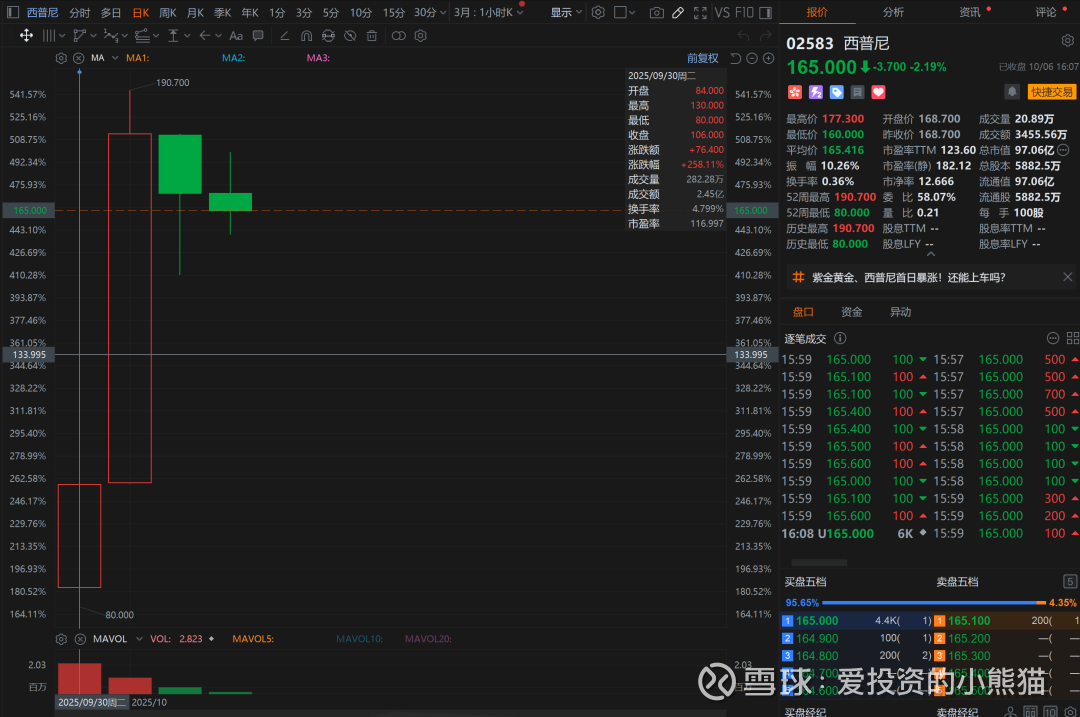Switch to 周K weekly chart
The height and width of the screenshot is (717, 1080).
(x=167, y=12)
